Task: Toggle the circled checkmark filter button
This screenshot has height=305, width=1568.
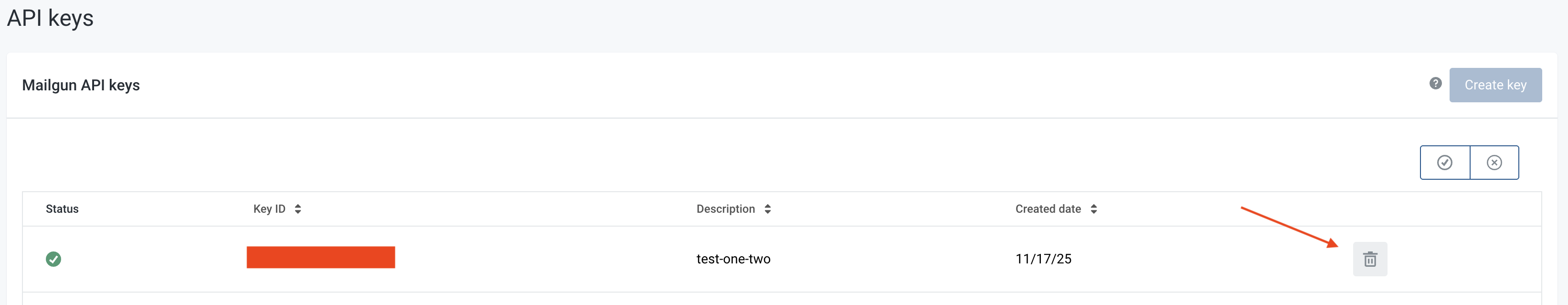Action: coord(1444,162)
